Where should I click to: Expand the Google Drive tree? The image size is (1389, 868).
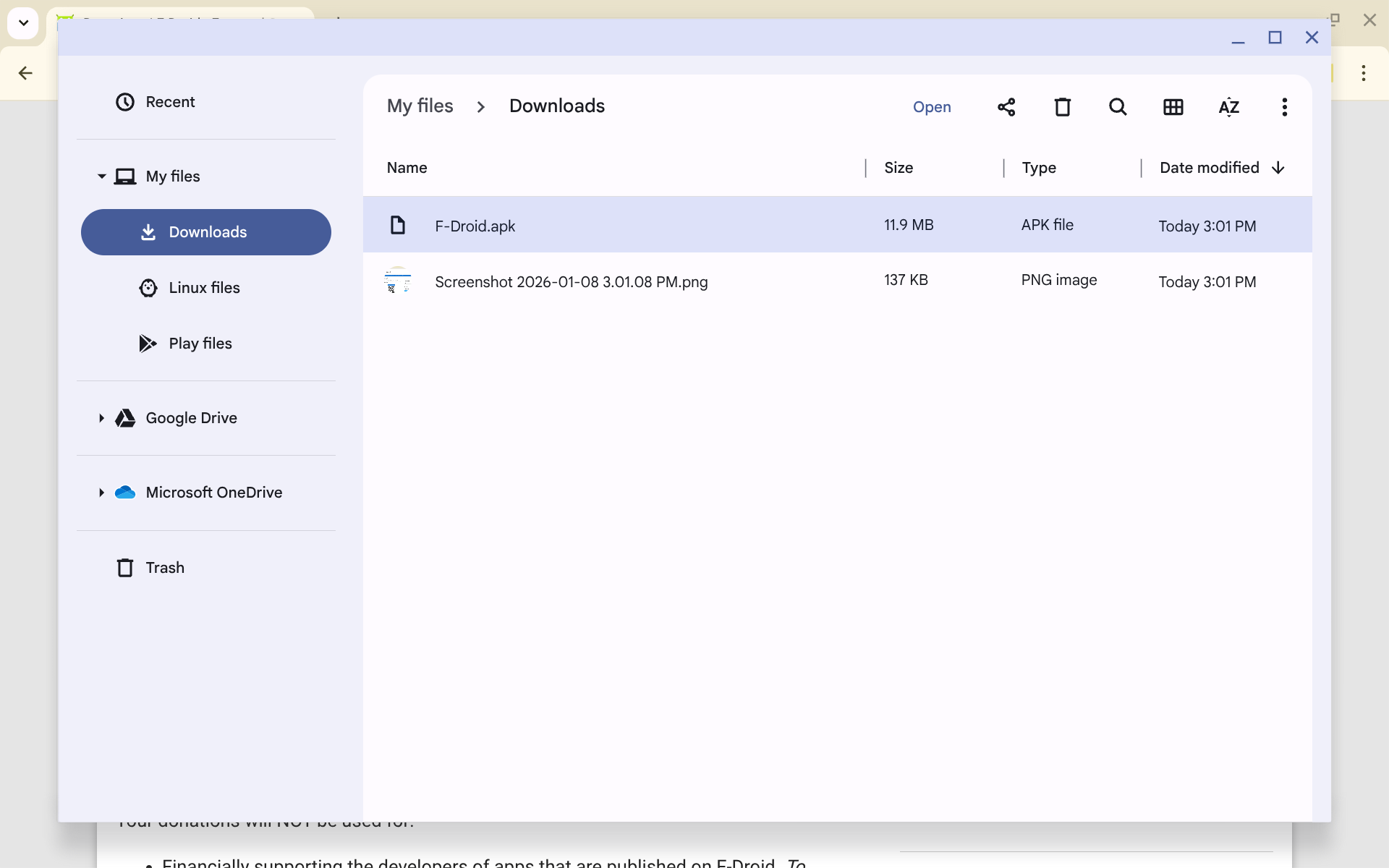pos(101,418)
